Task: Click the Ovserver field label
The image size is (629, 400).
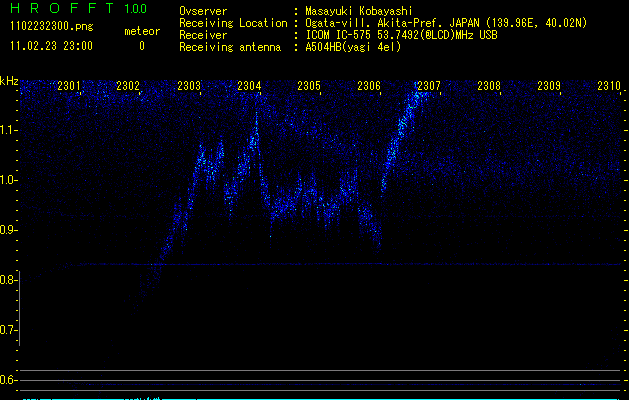Action: [203, 11]
